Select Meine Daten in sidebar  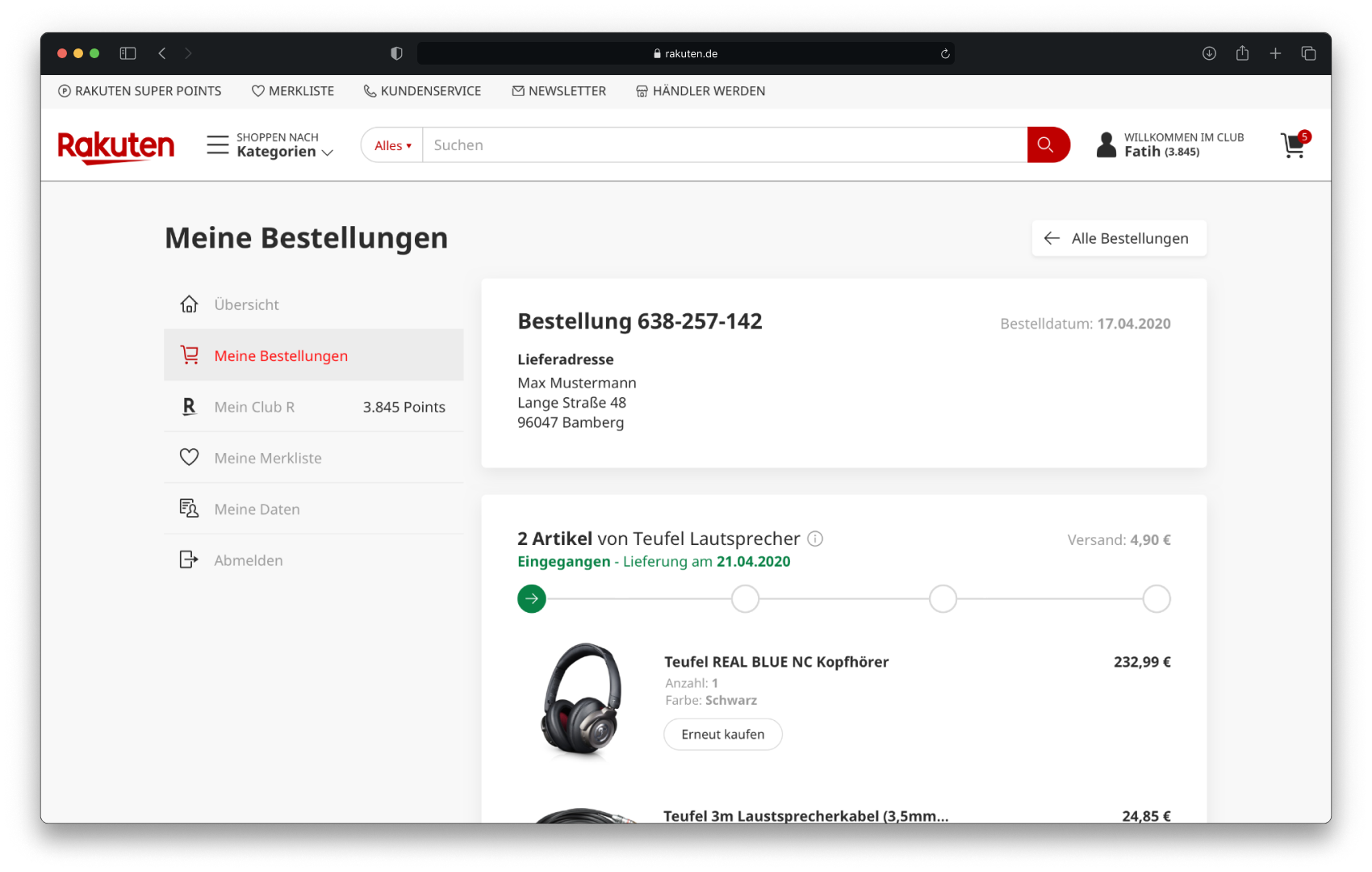pos(314,509)
